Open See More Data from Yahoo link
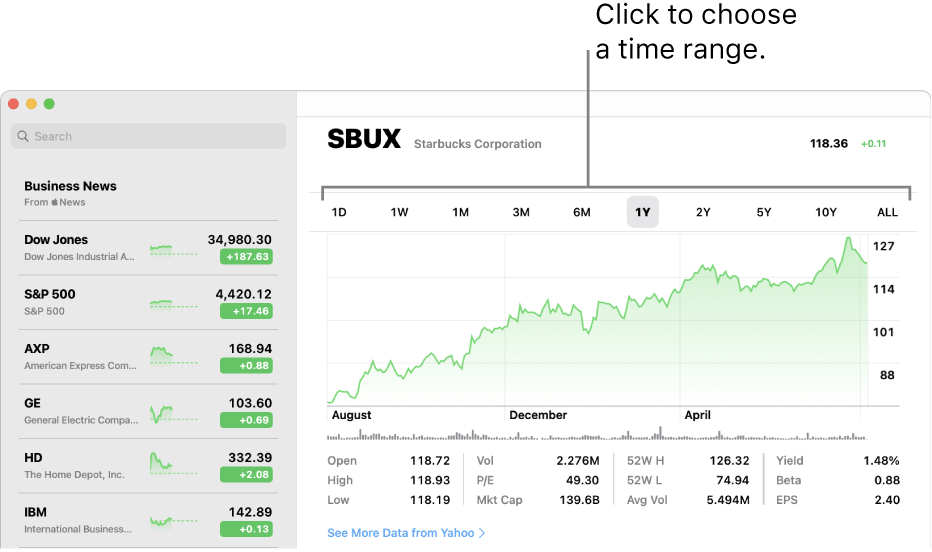932x552 pixels. (x=401, y=533)
